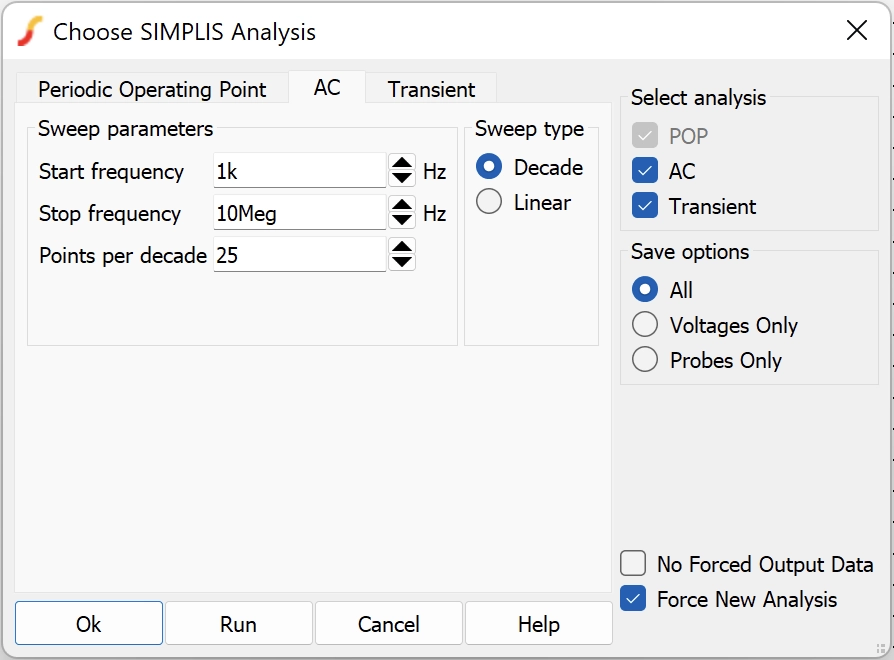Click the disabled POP checkbox

[645, 136]
